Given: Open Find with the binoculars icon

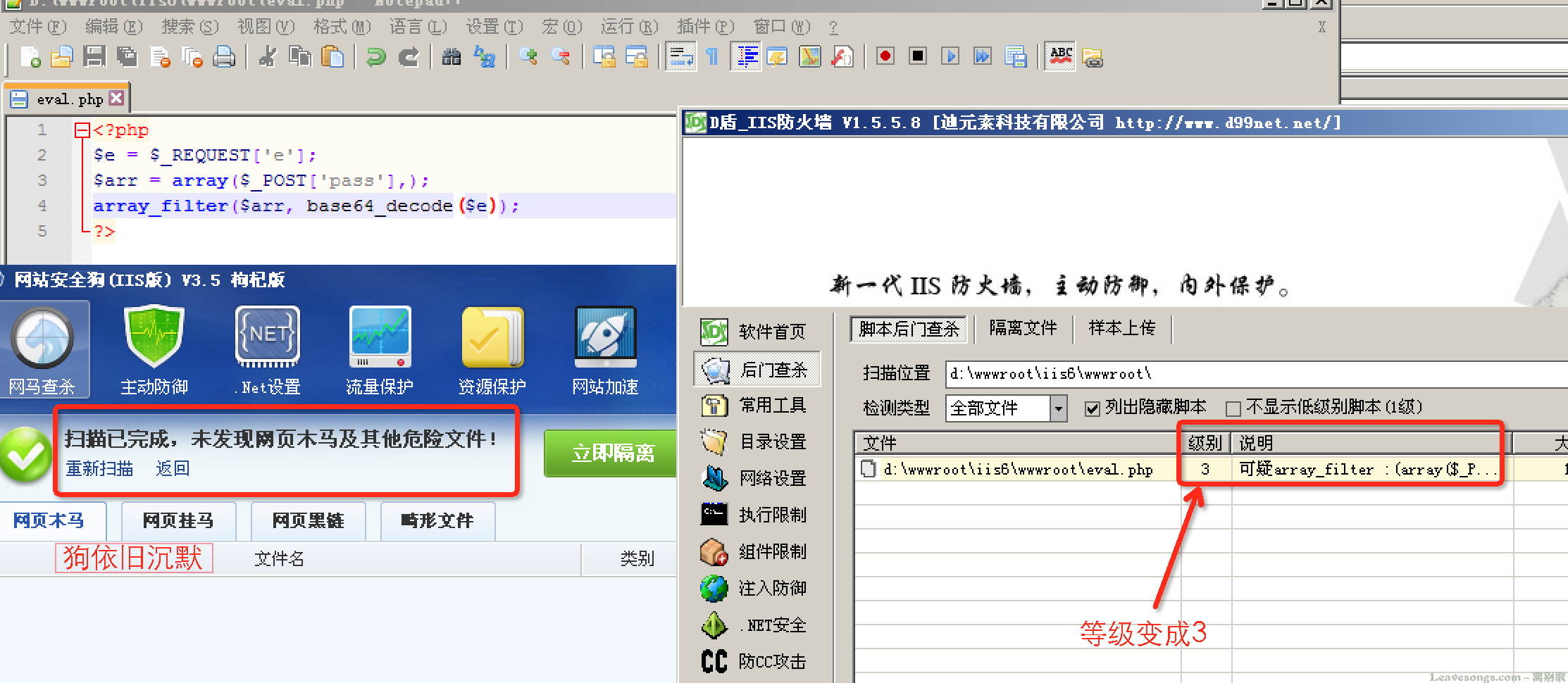Looking at the screenshot, I should [x=452, y=56].
